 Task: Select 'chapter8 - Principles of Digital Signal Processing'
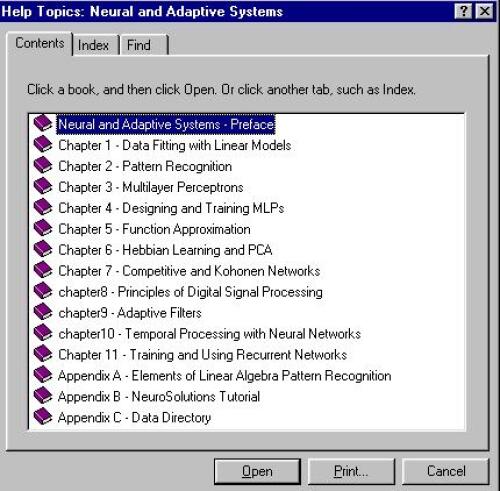(x=190, y=292)
